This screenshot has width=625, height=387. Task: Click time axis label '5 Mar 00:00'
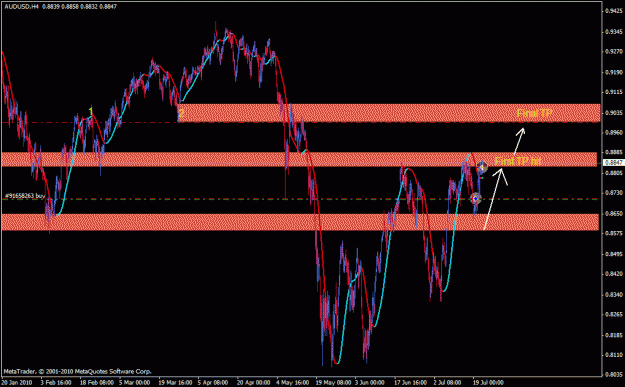135,382
